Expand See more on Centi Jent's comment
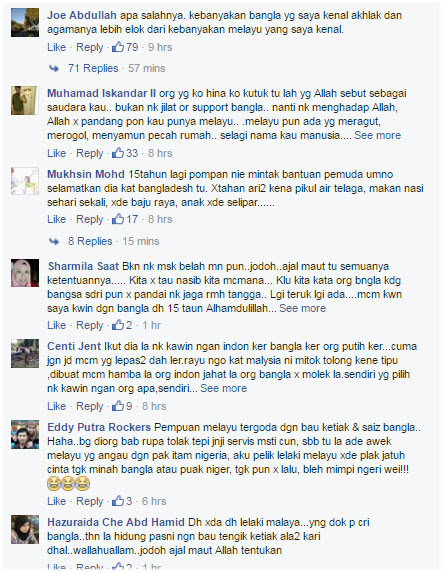The height and width of the screenshot is (572, 443). 223,388
